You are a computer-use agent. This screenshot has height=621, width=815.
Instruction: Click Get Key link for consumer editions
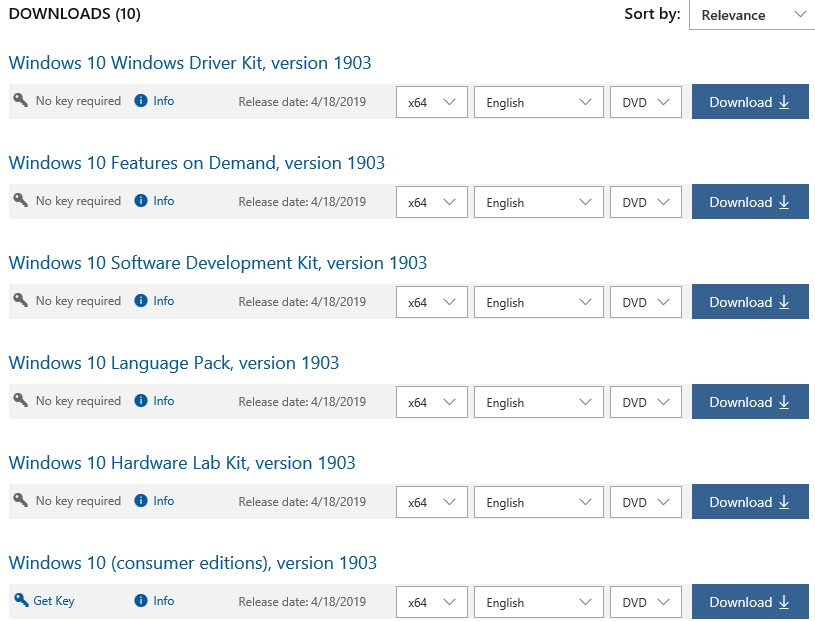coord(54,601)
